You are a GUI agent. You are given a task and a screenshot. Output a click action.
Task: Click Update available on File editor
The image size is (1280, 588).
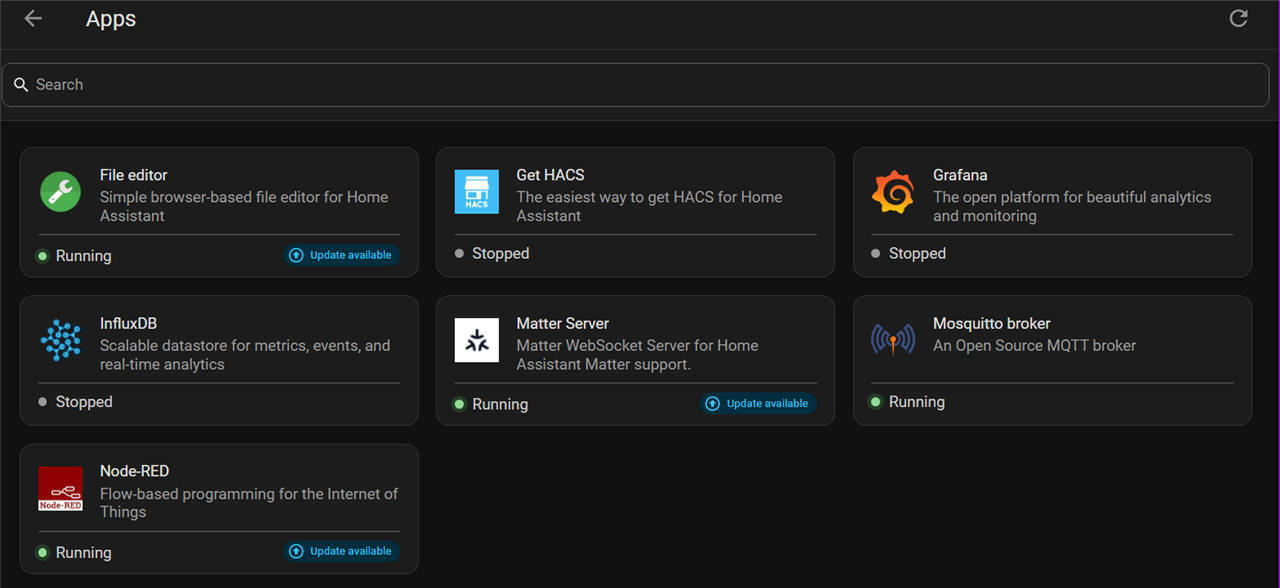click(x=341, y=255)
